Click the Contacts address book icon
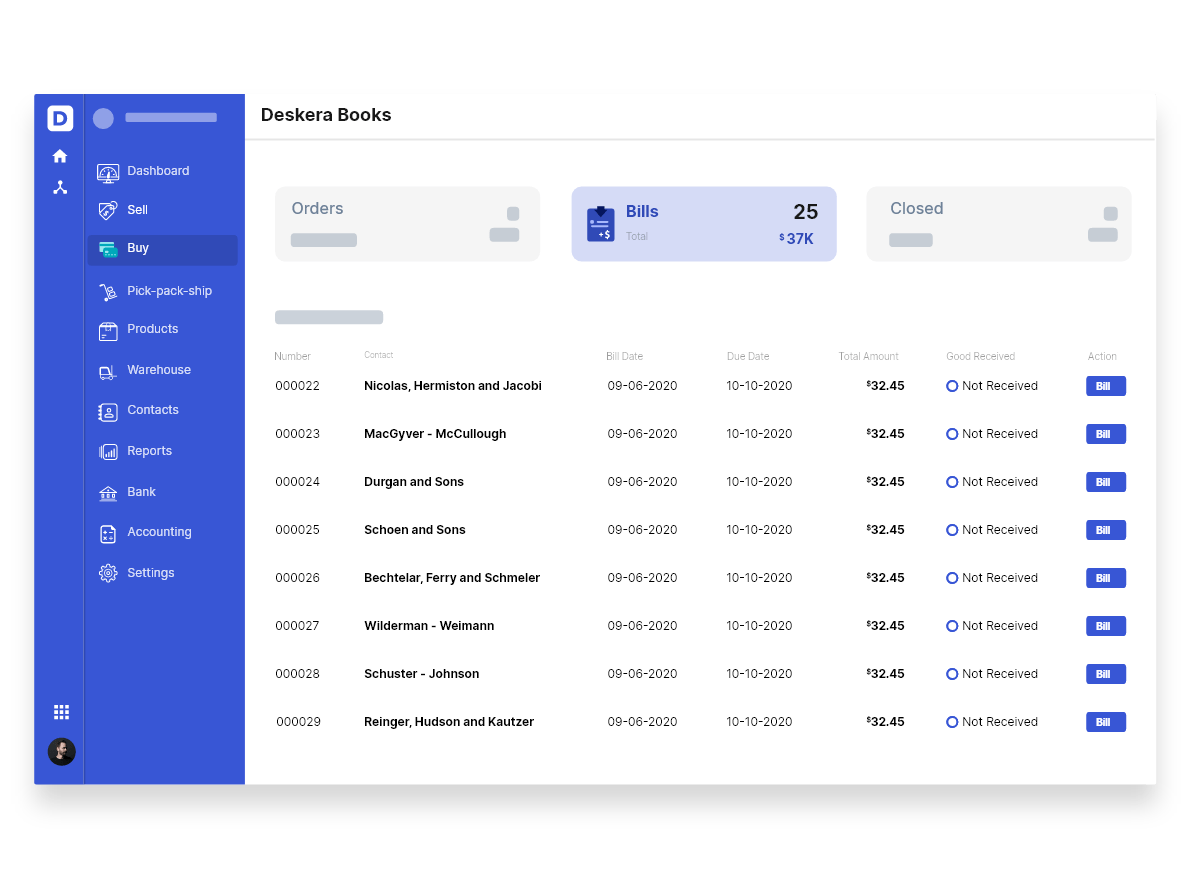 (x=108, y=412)
